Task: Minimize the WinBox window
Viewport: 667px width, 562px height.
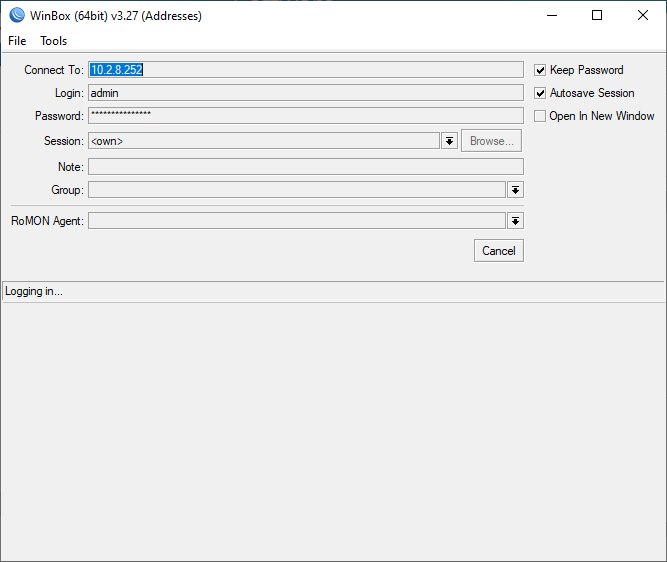Action: pyautogui.click(x=552, y=15)
